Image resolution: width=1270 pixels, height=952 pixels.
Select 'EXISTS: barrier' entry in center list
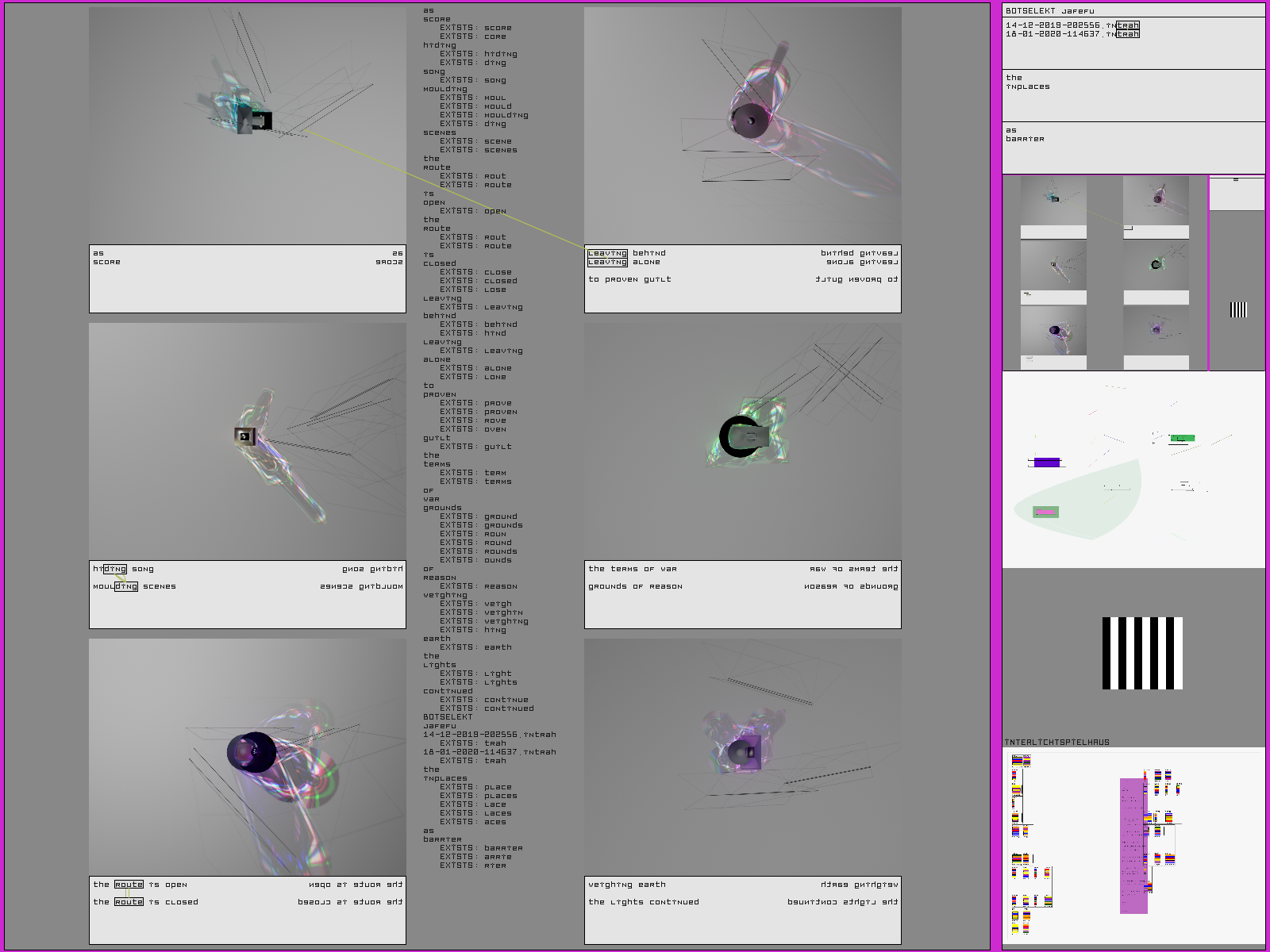(480, 848)
